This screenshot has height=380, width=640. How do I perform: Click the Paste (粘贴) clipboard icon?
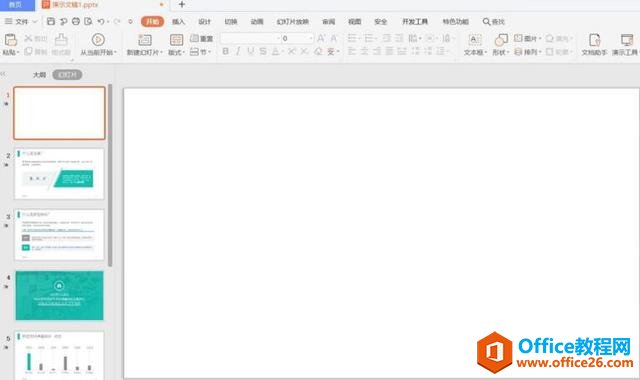point(11,40)
